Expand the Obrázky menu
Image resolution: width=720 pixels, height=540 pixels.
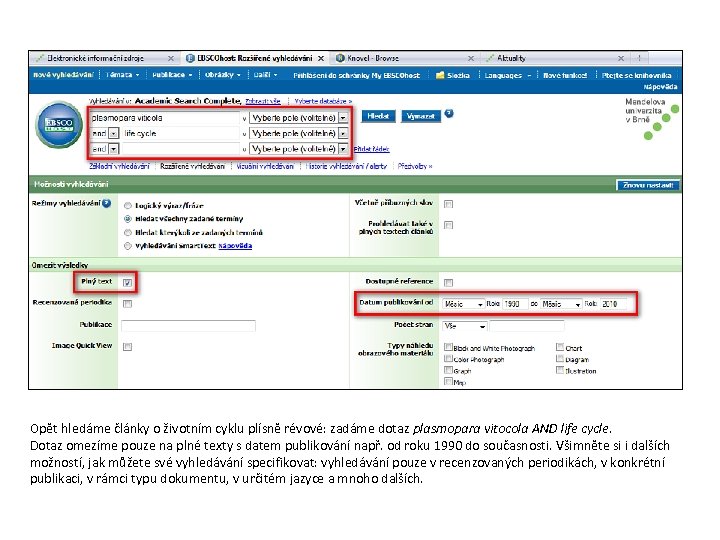[223, 75]
